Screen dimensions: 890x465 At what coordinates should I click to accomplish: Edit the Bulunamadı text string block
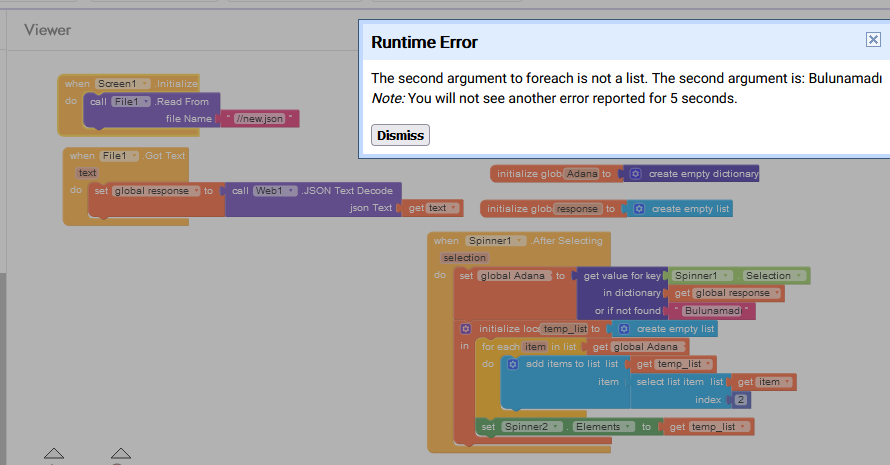713,311
